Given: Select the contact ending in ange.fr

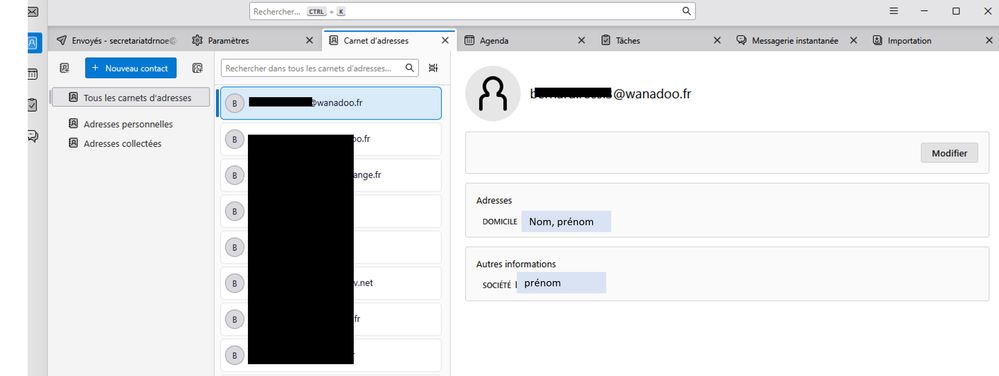Looking at the screenshot, I should 331,175.
